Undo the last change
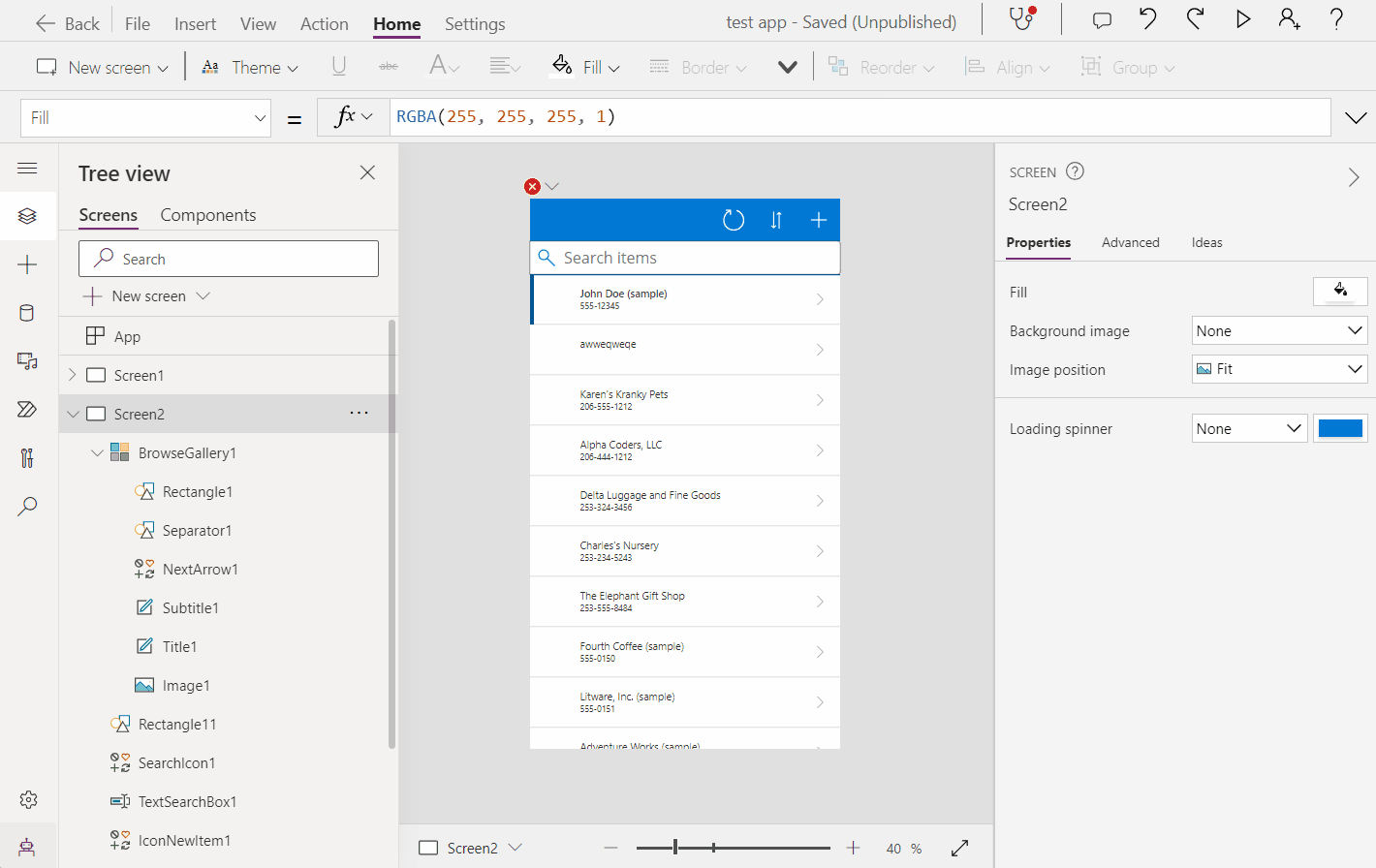Screen dimensions: 1376x868 (1148, 19)
